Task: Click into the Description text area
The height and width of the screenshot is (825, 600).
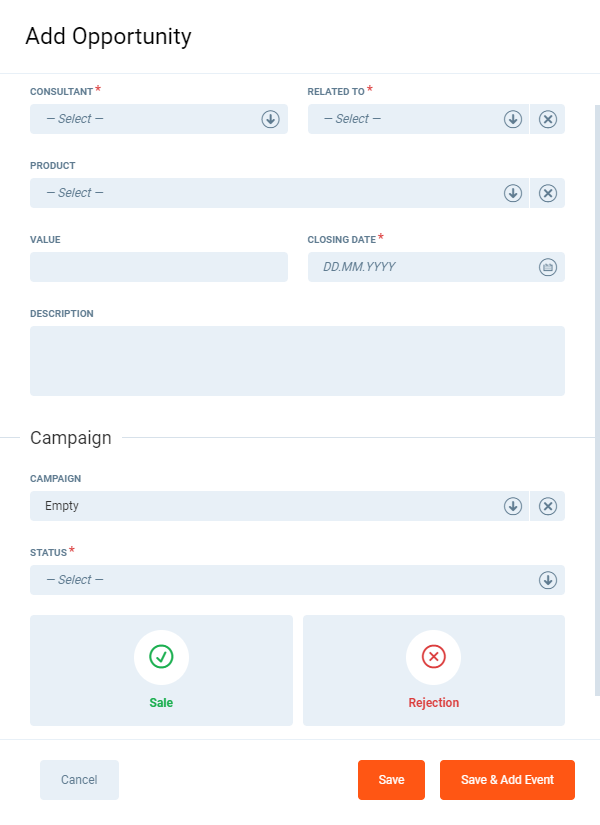Action: coord(297,361)
